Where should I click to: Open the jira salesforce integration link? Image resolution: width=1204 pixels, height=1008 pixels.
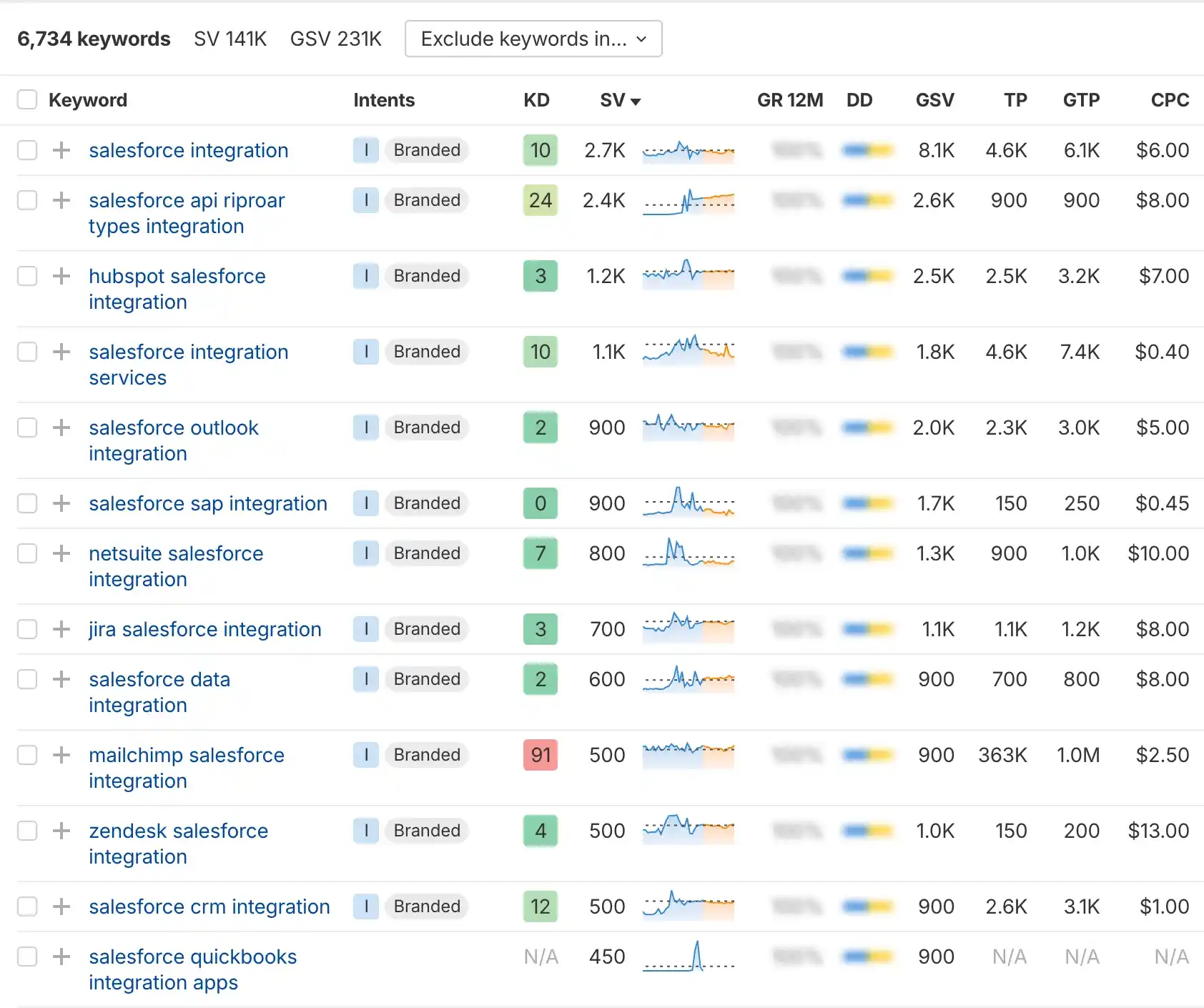coord(205,629)
